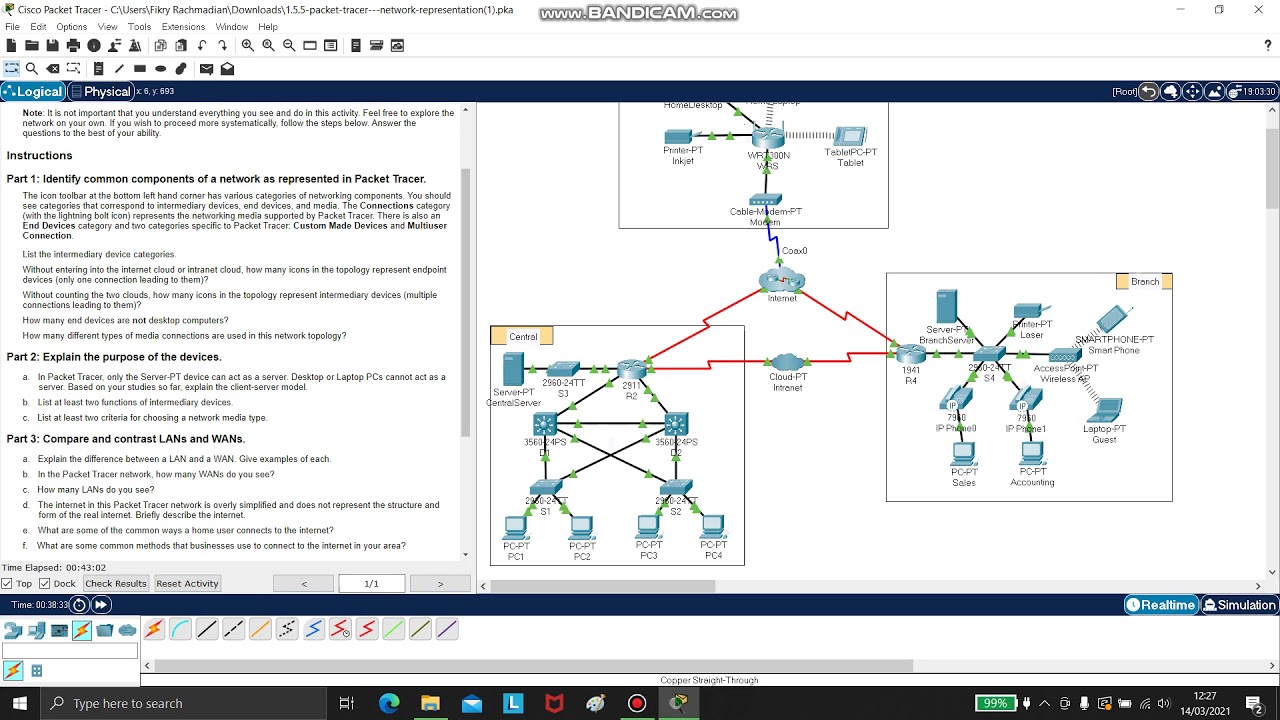The image size is (1280, 720).
Task: Click Fast Forward Time button
Action: (101, 605)
